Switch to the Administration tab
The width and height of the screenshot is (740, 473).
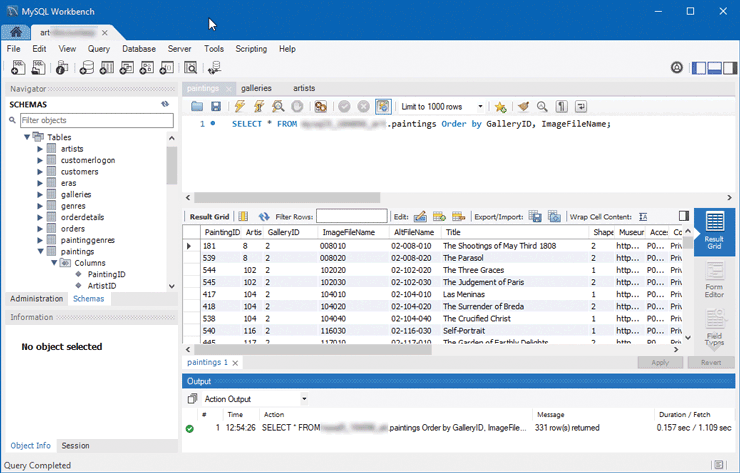(x=36, y=298)
